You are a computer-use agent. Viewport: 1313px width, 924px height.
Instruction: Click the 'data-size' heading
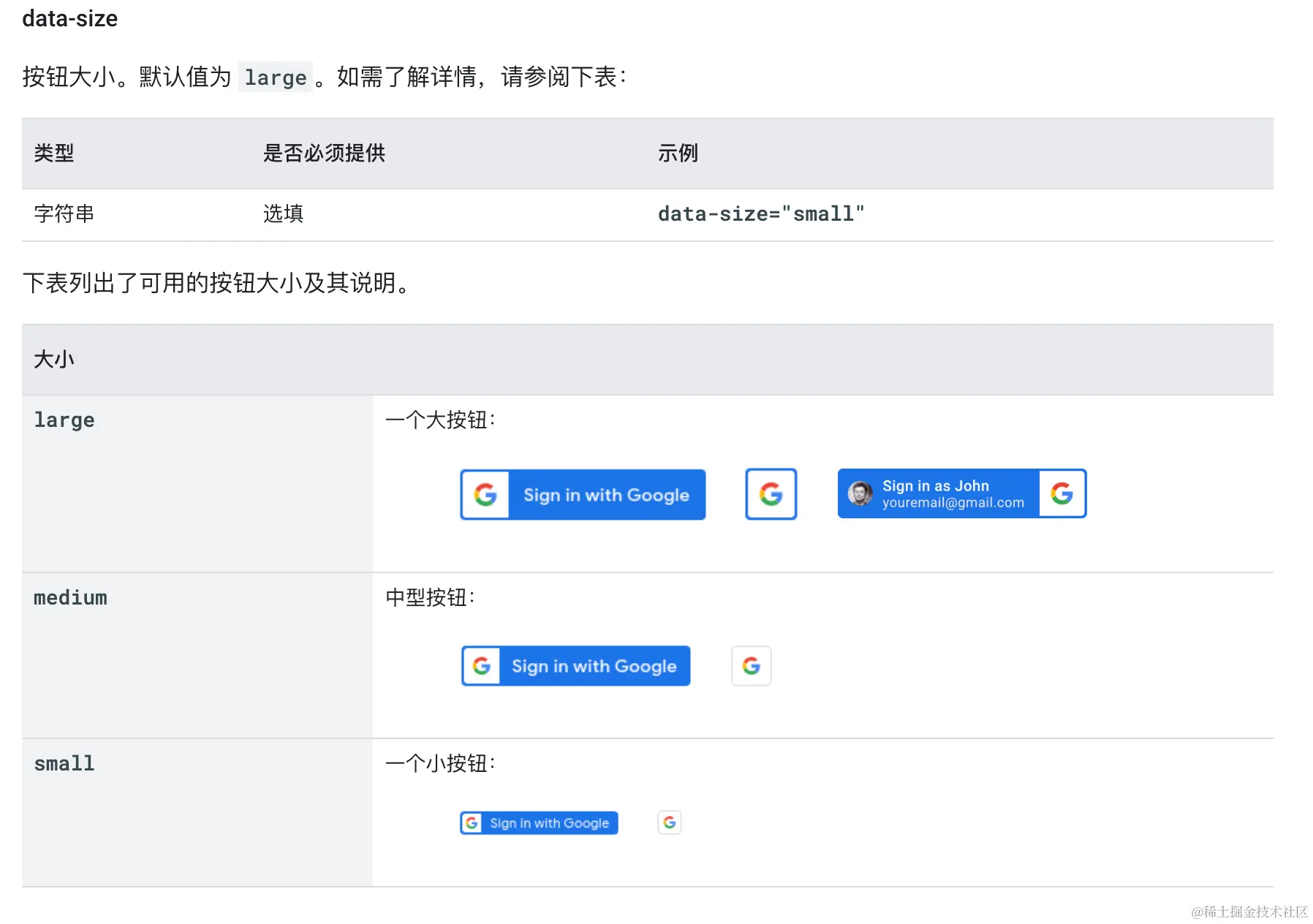(70, 18)
